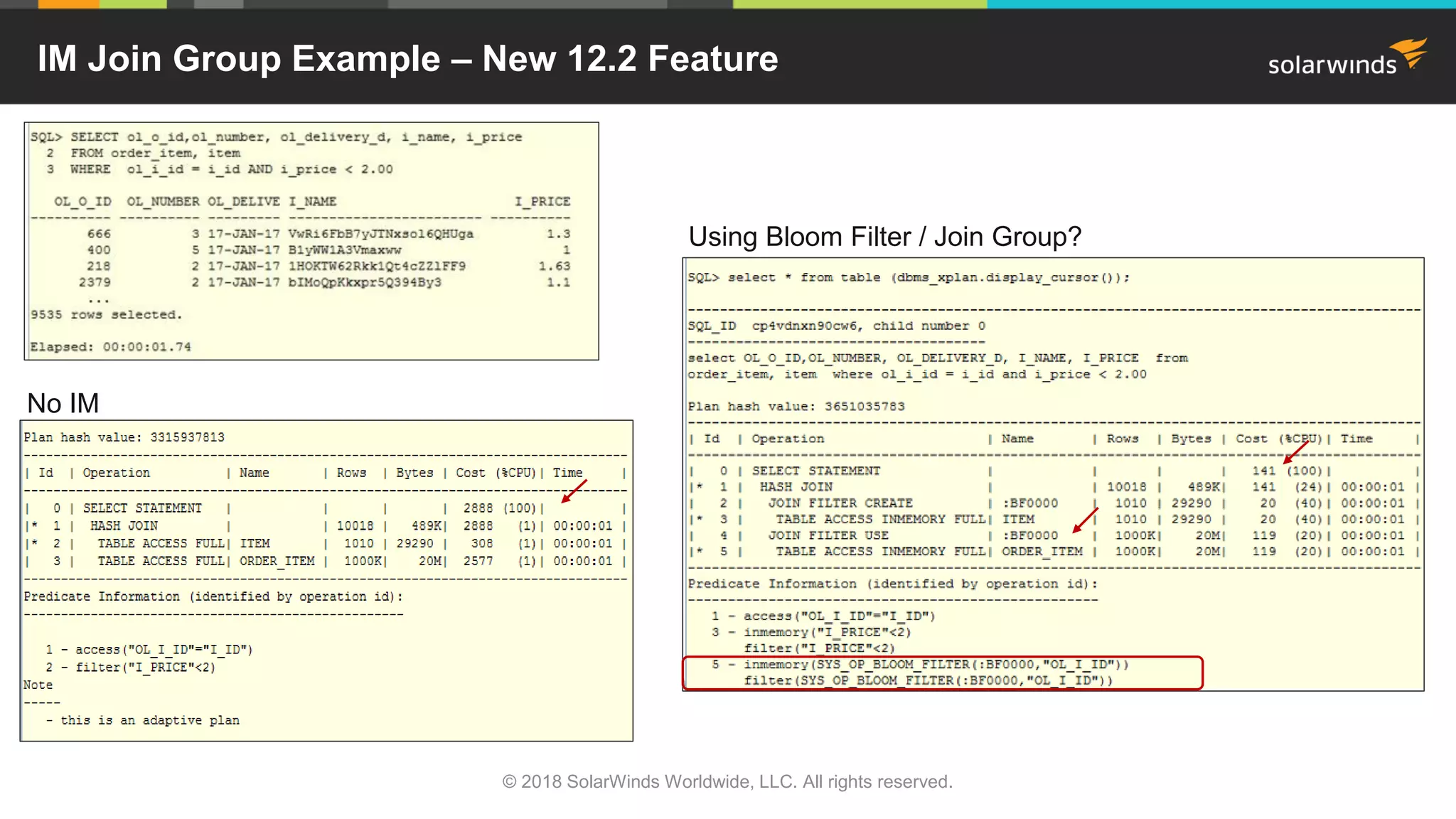
Task: Click the 'I_PRICE' column header in results
Action: tap(542, 202)
